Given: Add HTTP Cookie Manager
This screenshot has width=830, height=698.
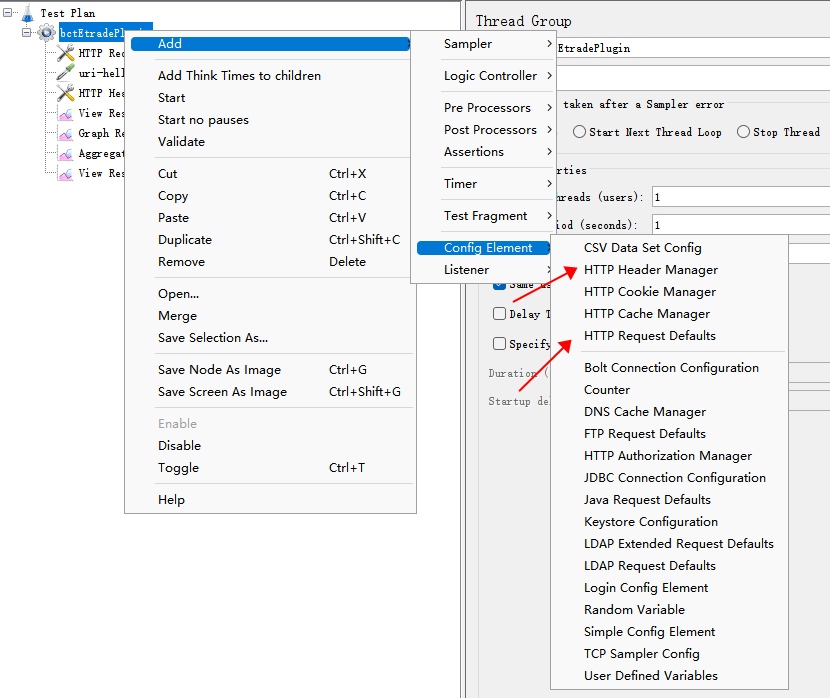Looking at the screenshot, I should [649, 292].
